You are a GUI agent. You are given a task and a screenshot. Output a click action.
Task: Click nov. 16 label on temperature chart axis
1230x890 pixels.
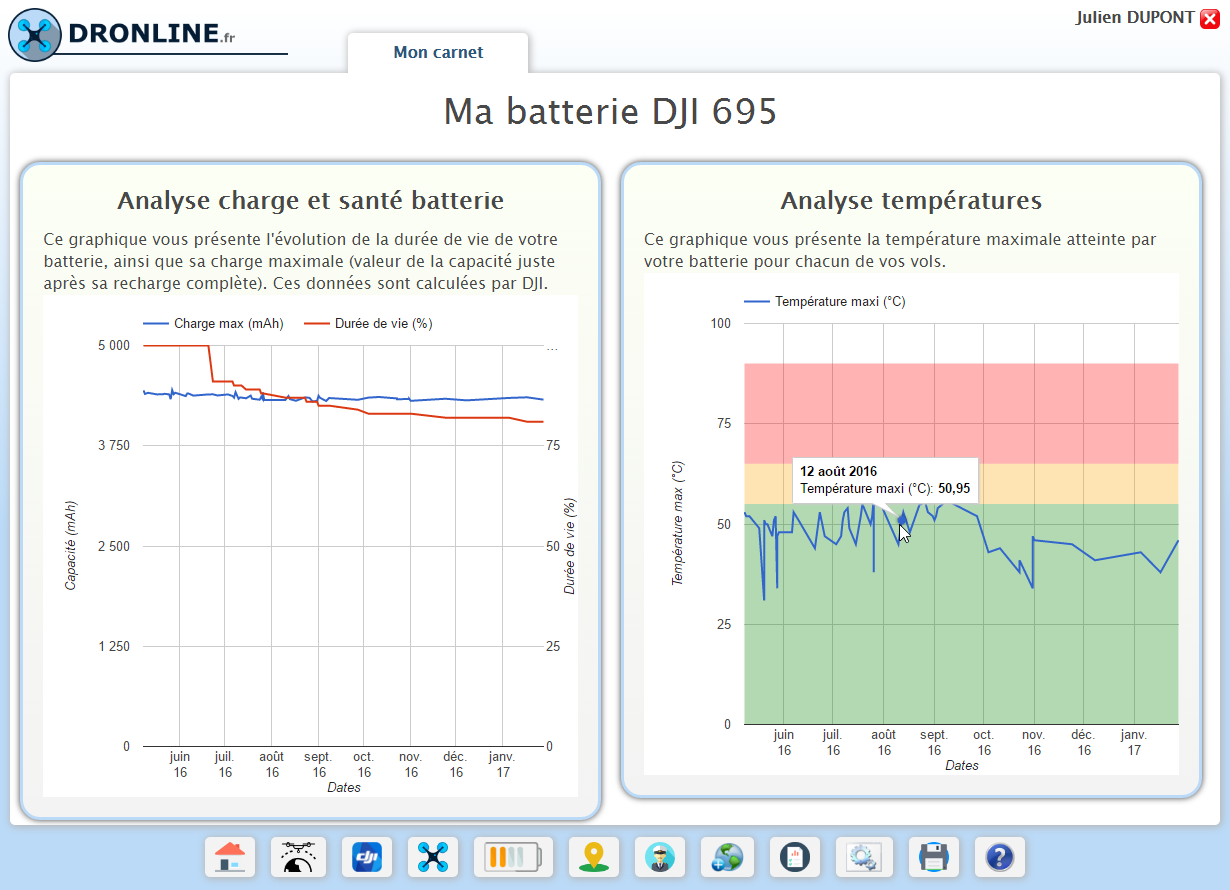(1033, 742)
